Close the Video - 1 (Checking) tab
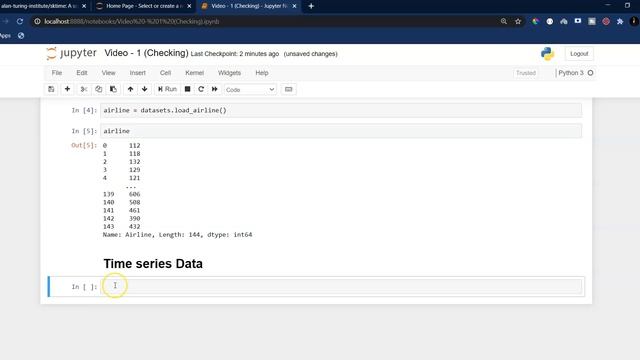The image size is (640, 360). (x=294, y=6)
